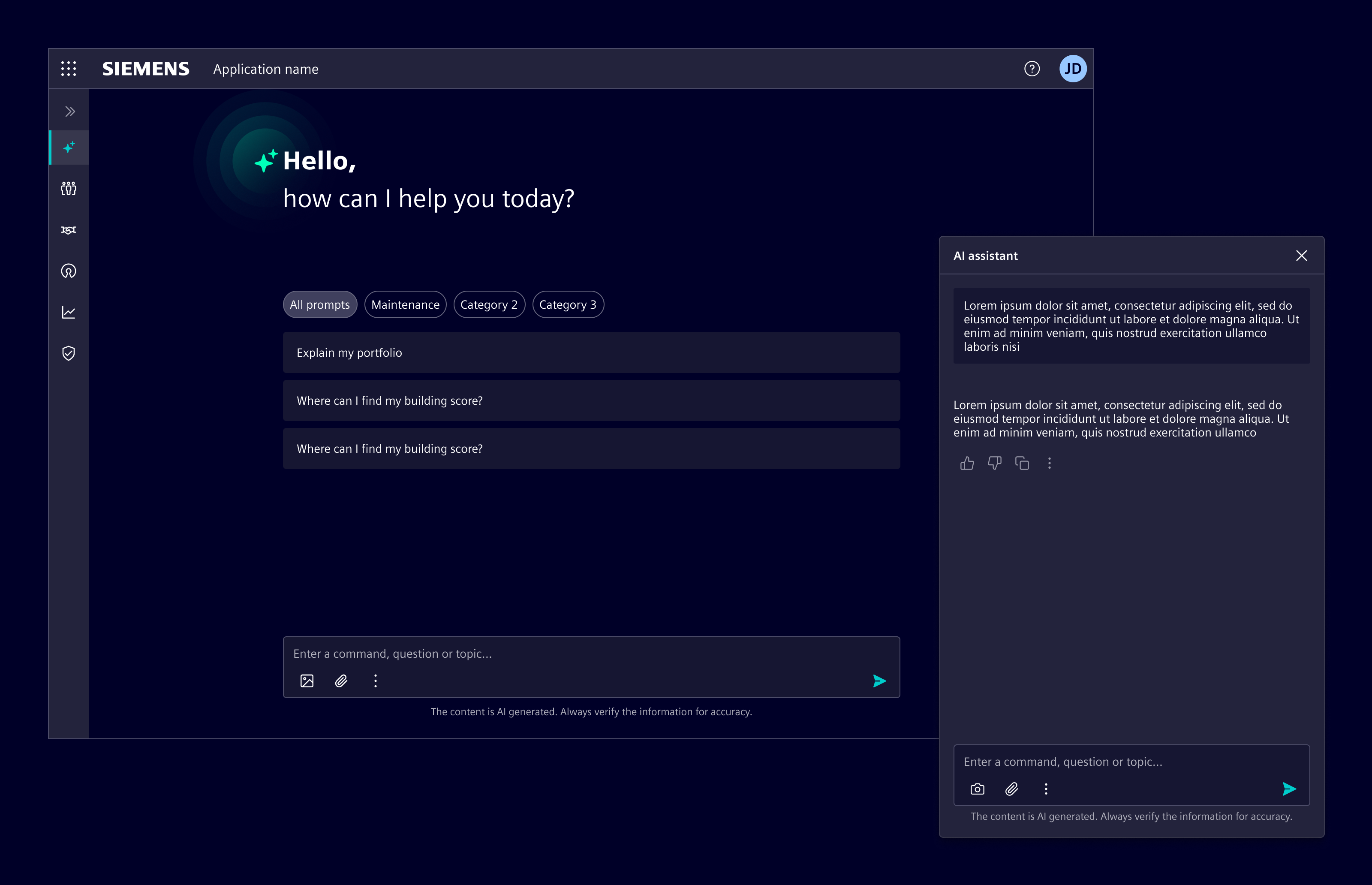
Task: Open more options in the main chat input
Action: [375, 681]
